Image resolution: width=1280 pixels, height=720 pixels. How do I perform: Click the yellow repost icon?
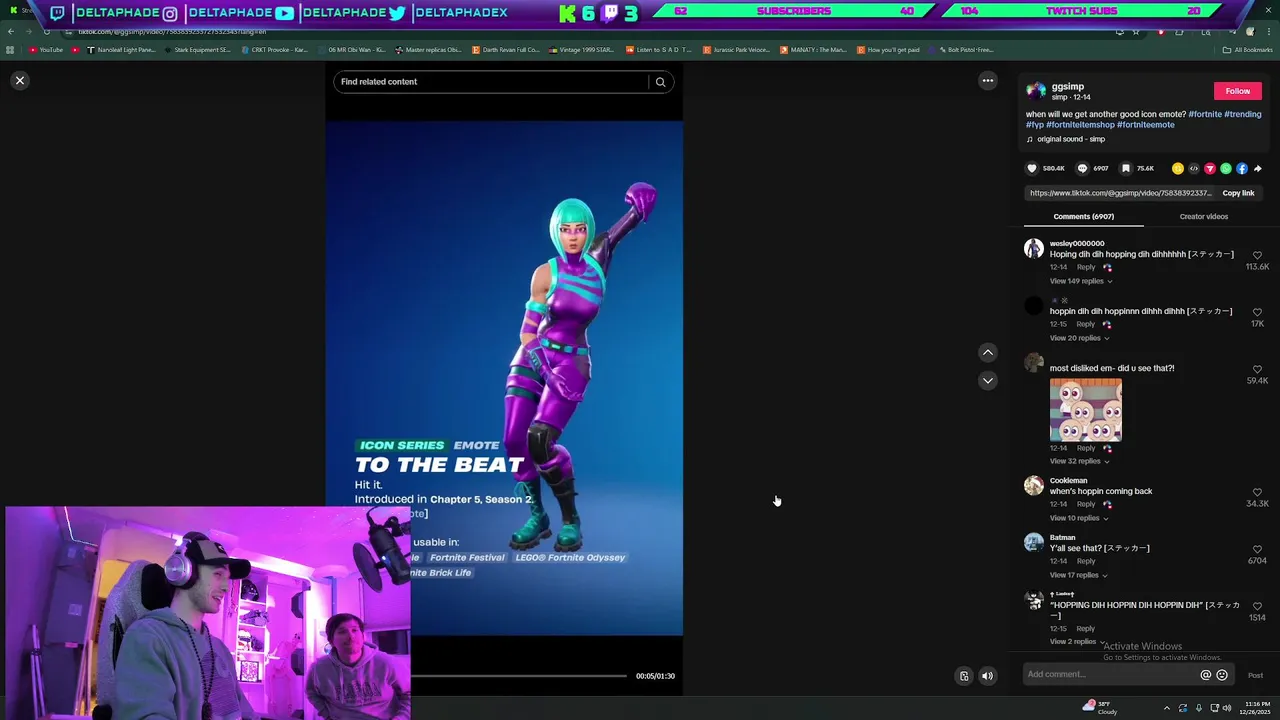coord(1177,168)
